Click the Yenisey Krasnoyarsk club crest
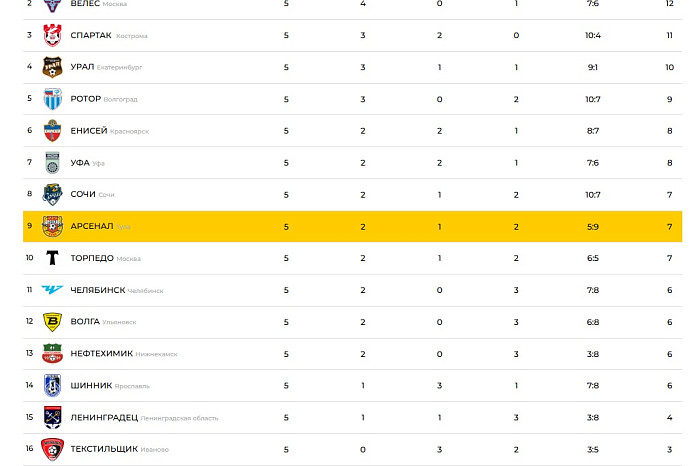The image size is (700, 466). pyautogui.click(x=52, y=131)
